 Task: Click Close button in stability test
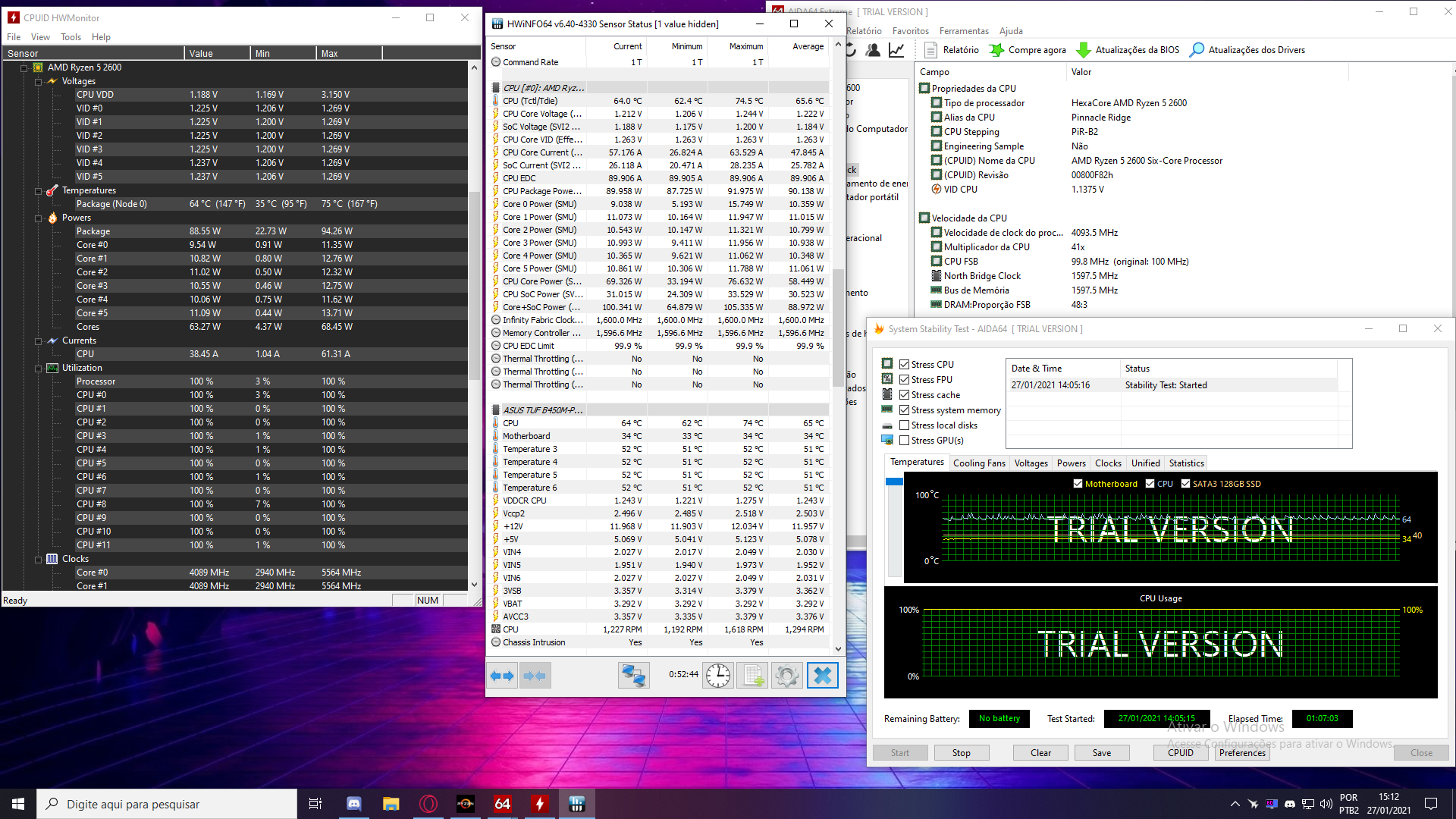click(1421, 753)
